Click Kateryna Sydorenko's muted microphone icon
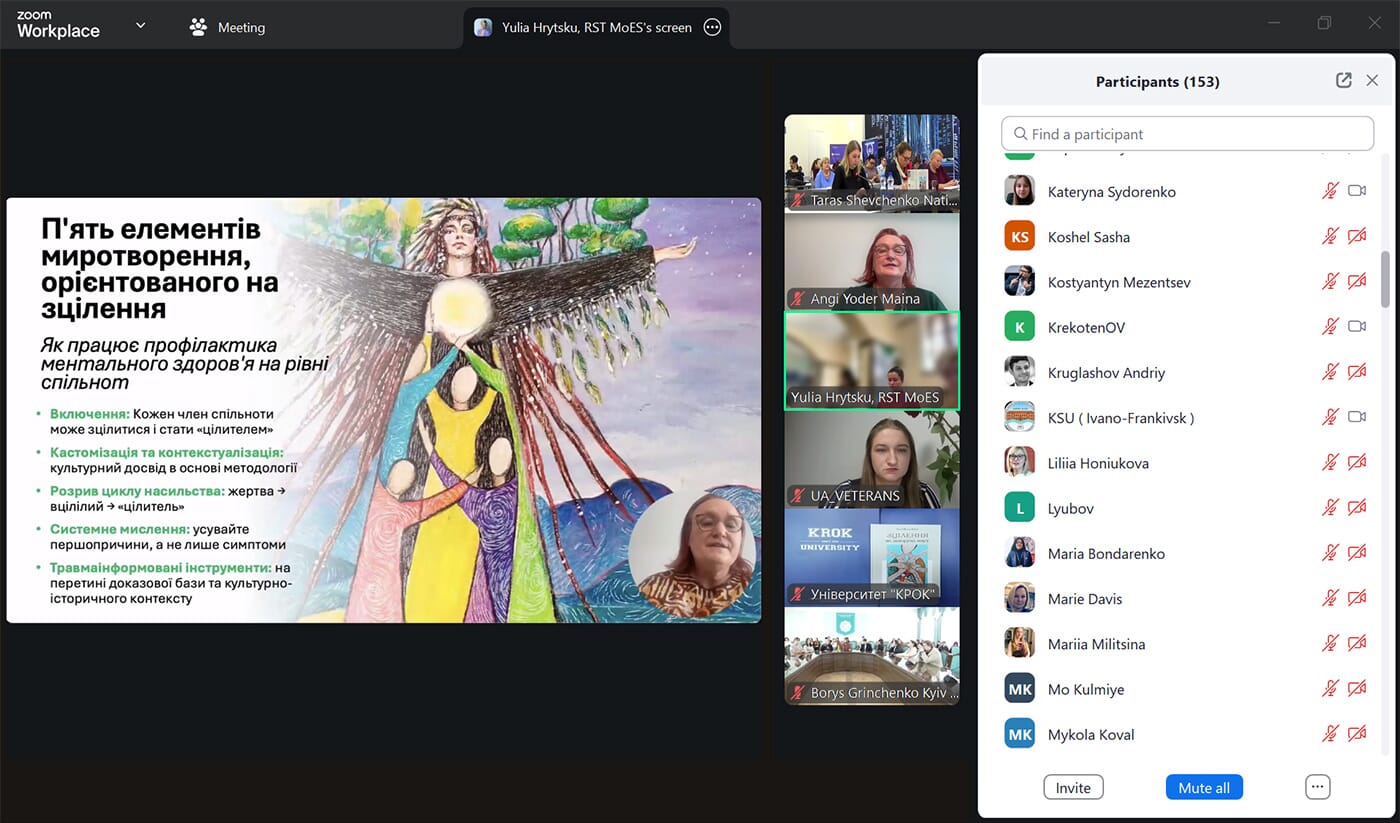Viewport: 1400px width, 823px height. click(x=1329, y=191)
